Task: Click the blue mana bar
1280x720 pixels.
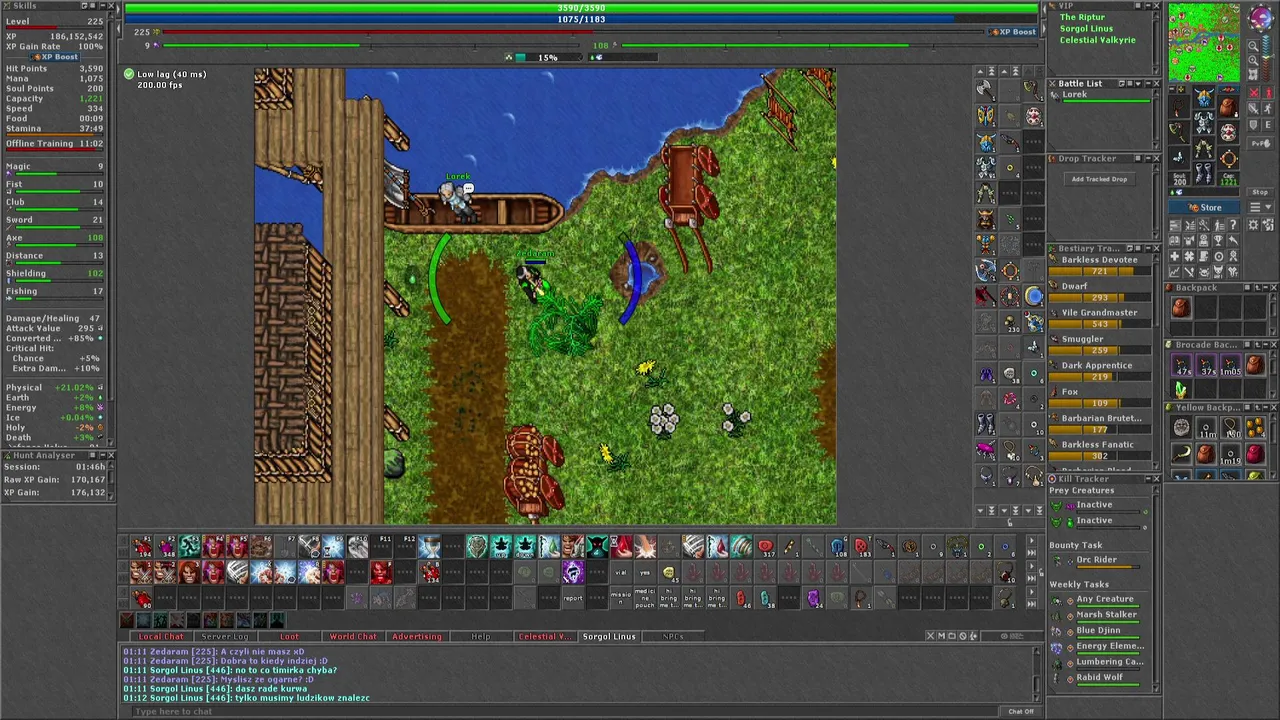Action: 581,19
